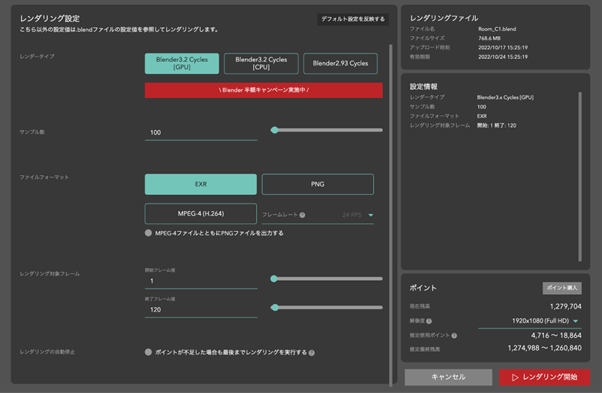This screenshot has width=602, height=393.
Task: Click the レンダリングファイル heading
Action: click(444, 18)
